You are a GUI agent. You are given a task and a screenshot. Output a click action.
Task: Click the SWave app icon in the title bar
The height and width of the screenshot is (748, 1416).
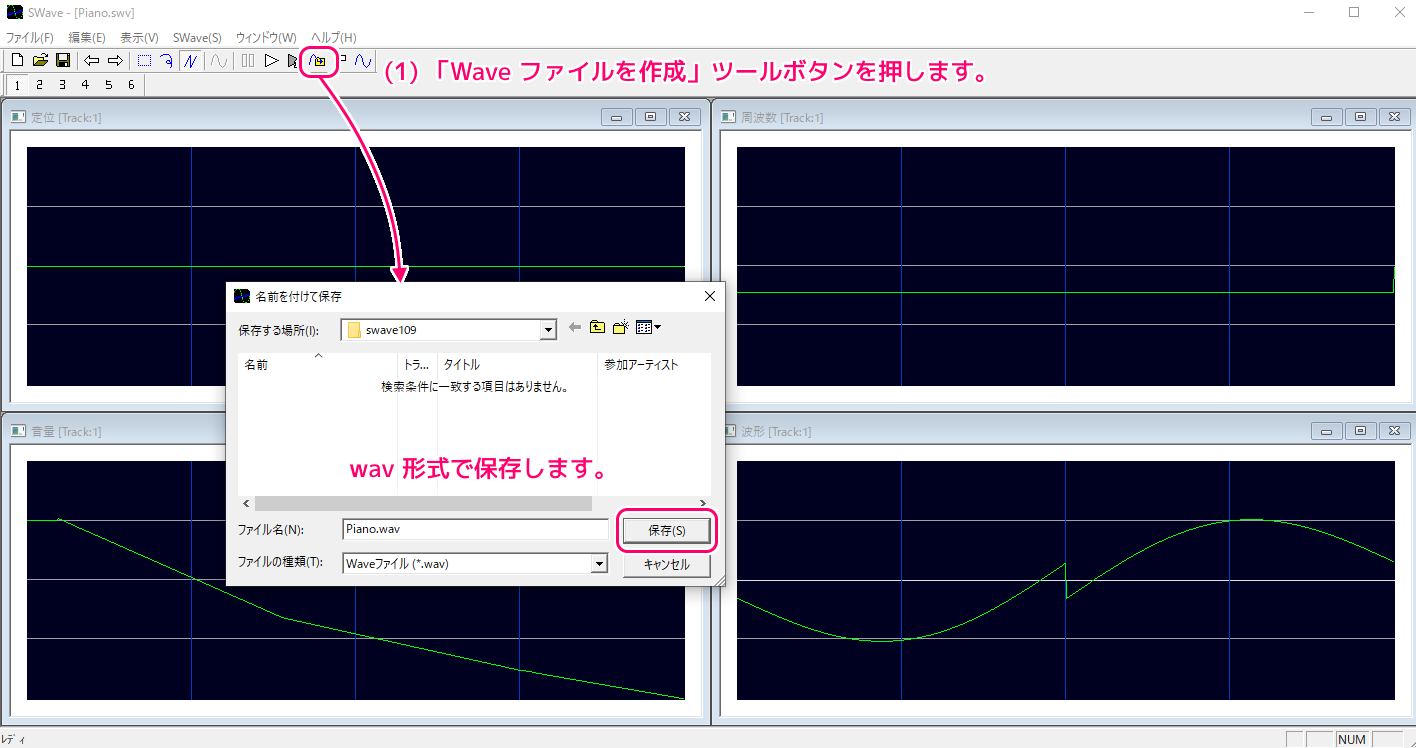(15, 13)
